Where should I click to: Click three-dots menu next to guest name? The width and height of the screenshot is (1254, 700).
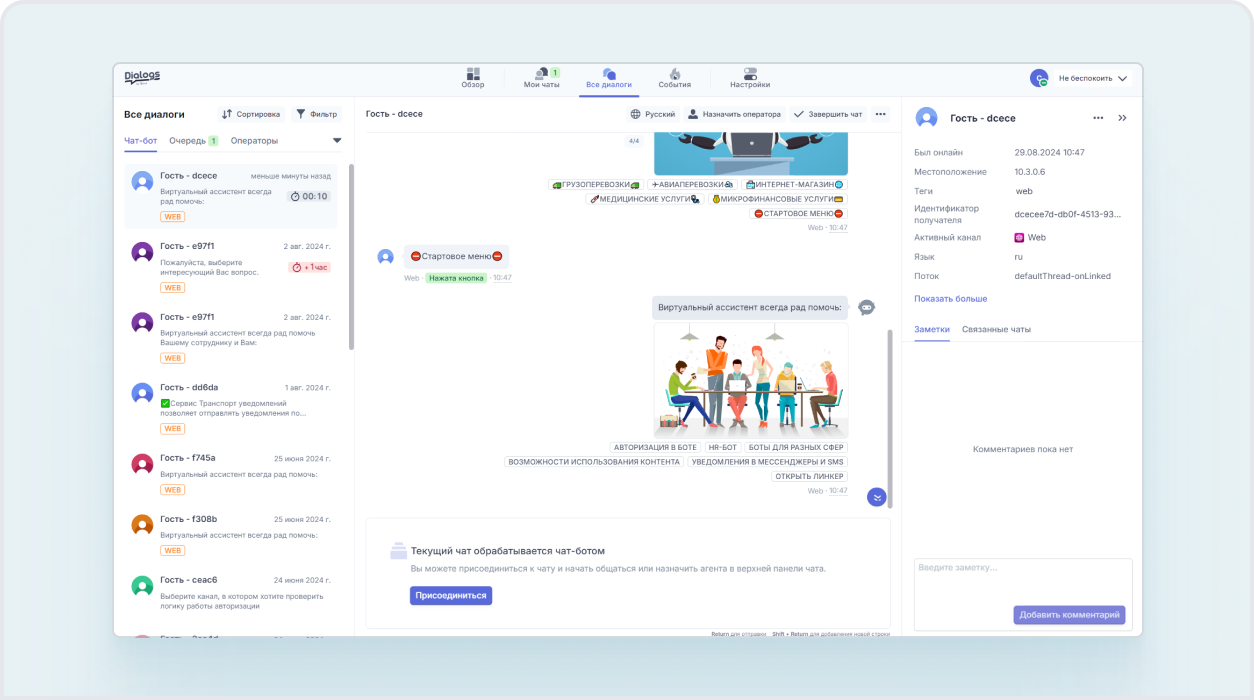click(x=1098, y=118)
